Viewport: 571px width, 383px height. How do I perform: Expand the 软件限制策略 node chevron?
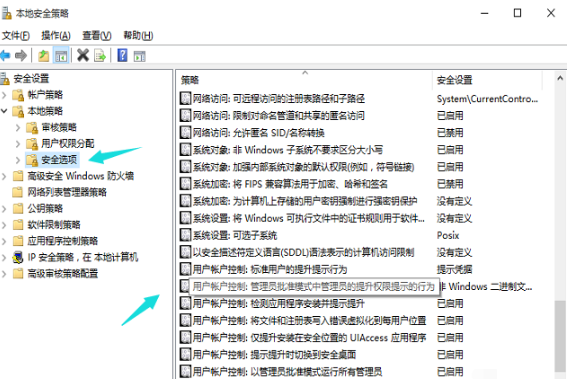pyautogui.click(x=4, y=225)
